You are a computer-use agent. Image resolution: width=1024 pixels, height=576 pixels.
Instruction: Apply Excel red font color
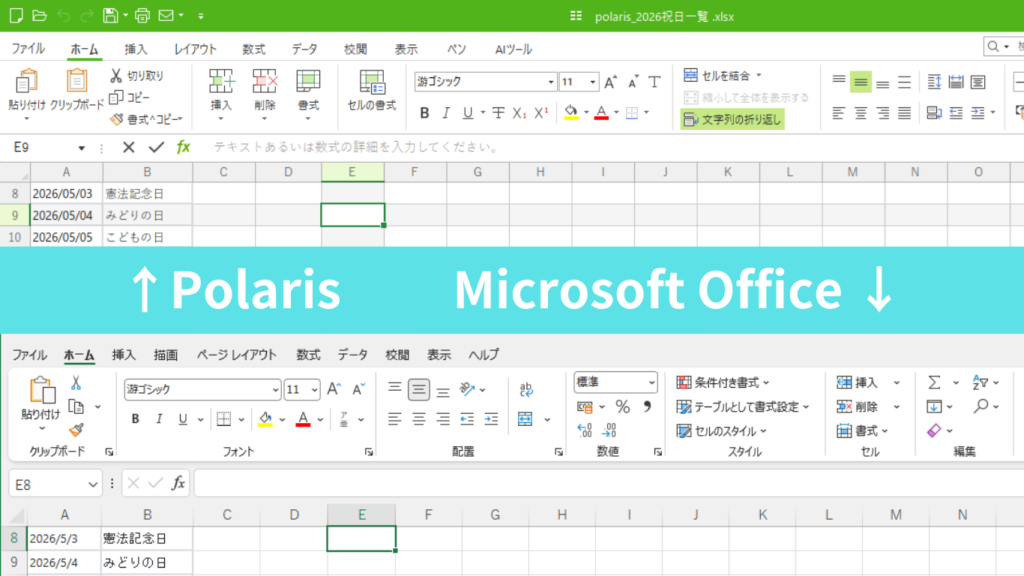(303, 419)
